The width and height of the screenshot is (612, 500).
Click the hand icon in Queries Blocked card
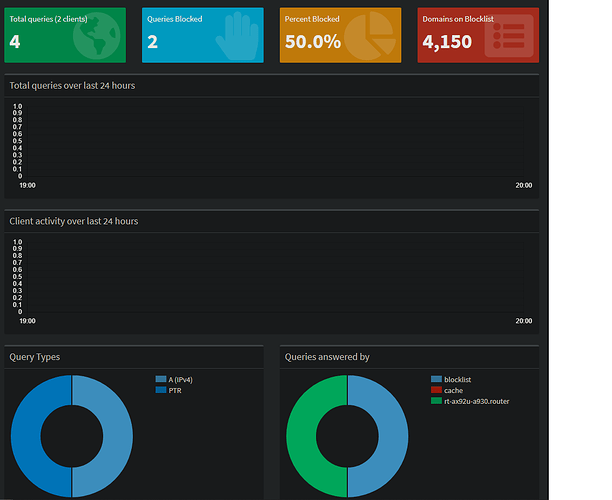238,36
